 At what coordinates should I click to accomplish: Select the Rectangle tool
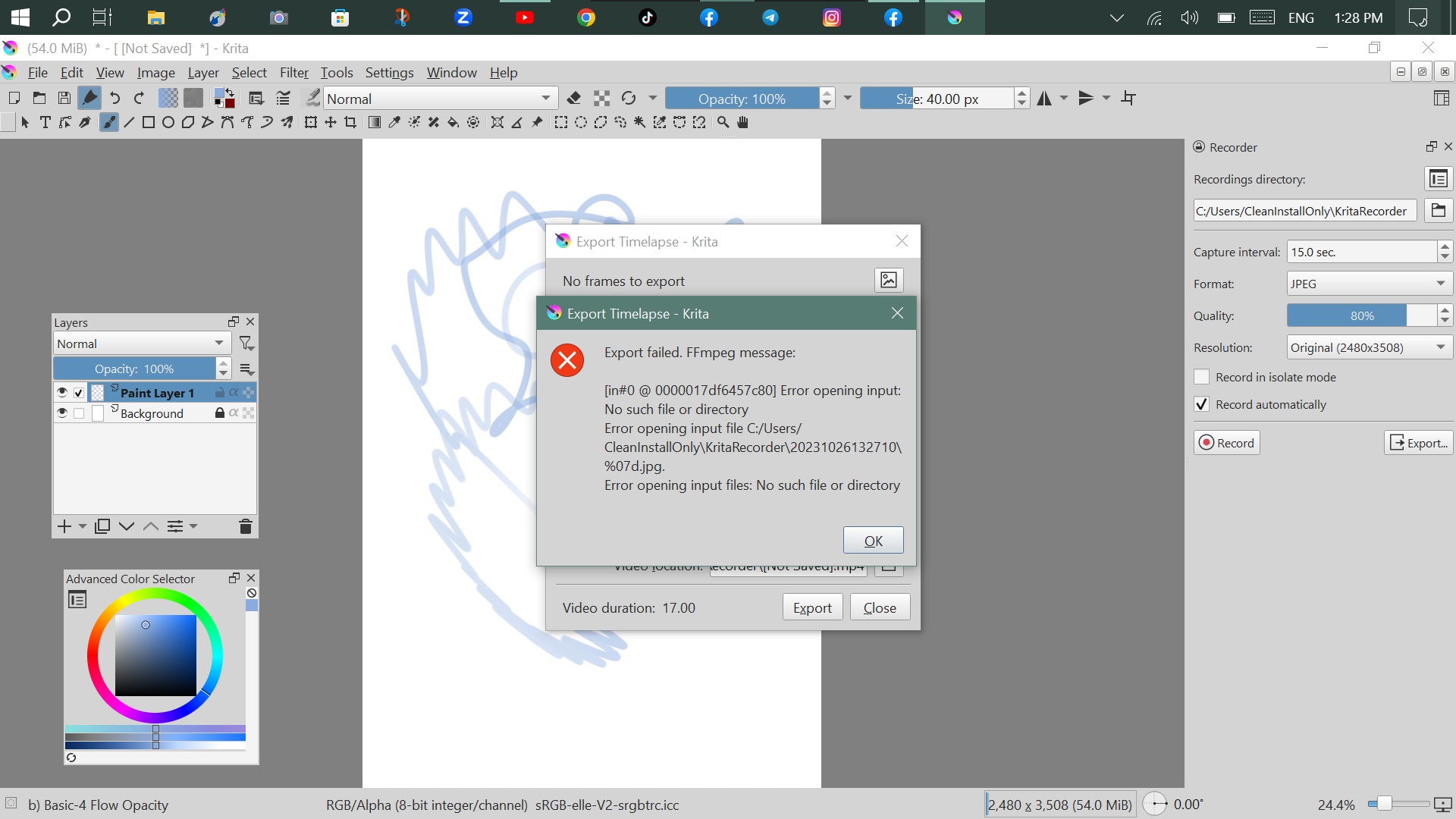click(149, 122)
